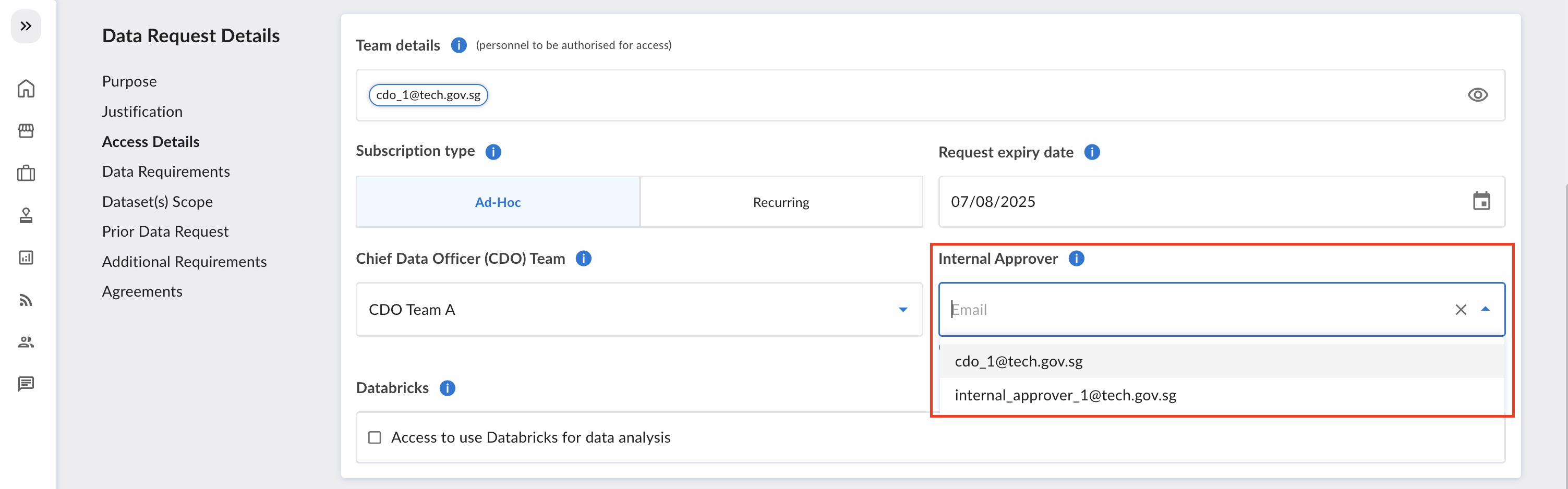
Task: Show info for Databricks
Action: (x=448, y=388)
